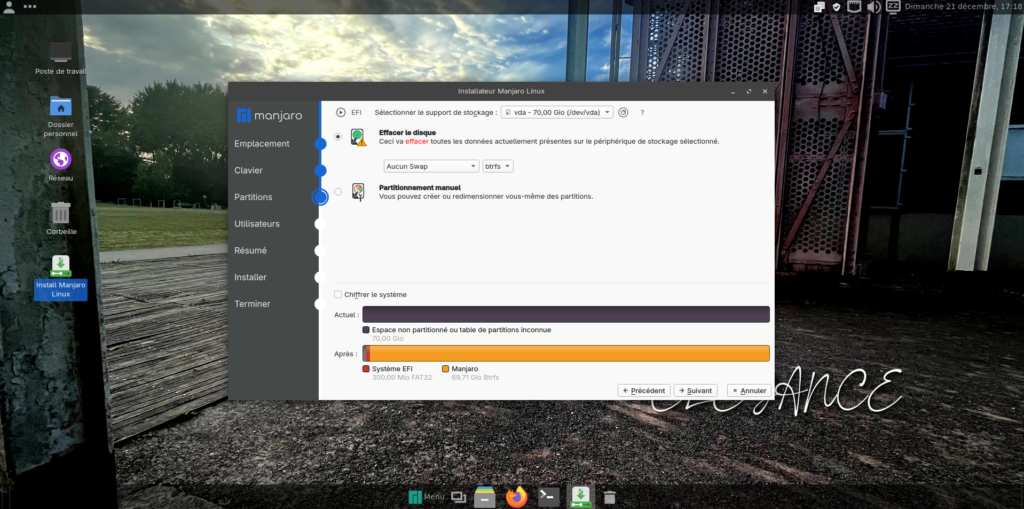Open the network tray icon
Viewport: 1024px width, 509px height.
tap(854, 7)
